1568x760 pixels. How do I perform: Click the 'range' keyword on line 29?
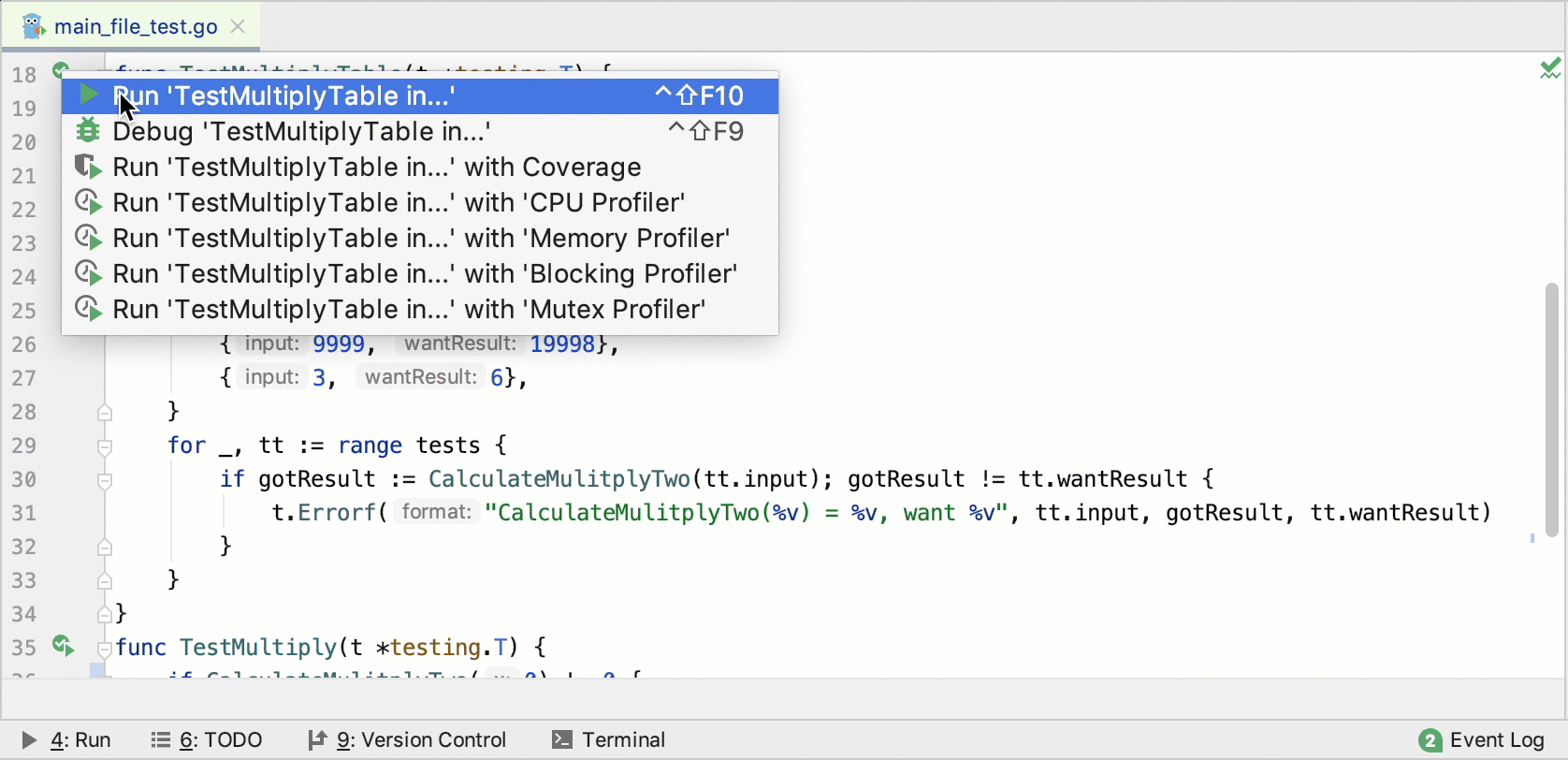(370, 446)
